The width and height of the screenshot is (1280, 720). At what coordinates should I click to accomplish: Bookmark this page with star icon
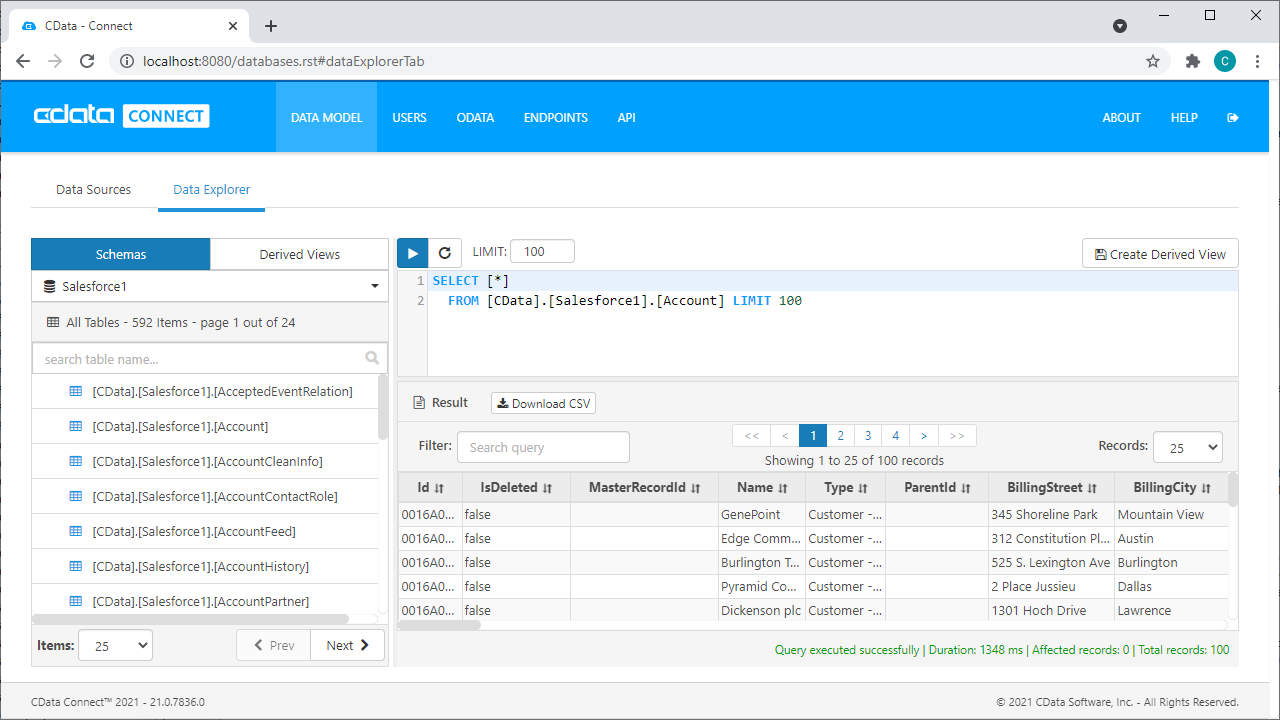(x=1152, y=61)
